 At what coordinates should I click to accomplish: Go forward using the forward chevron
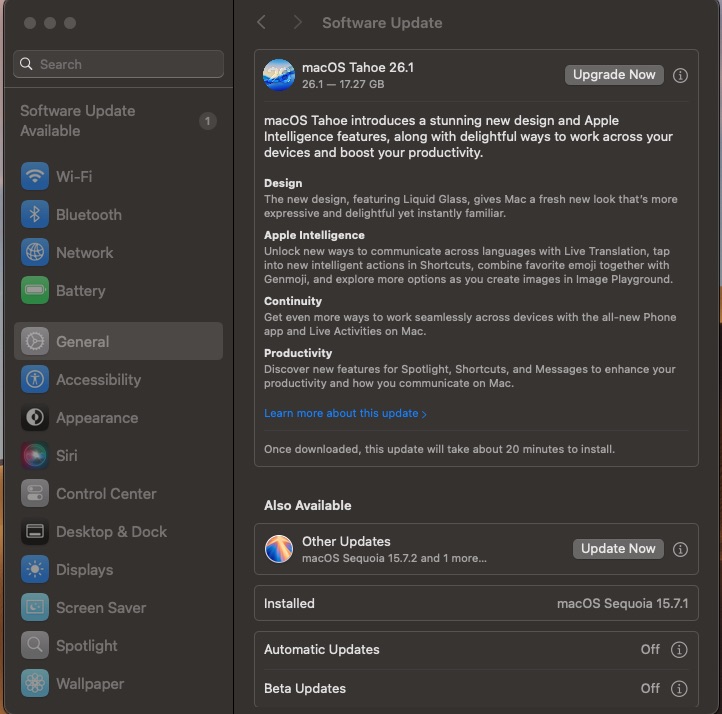[297, 23]
